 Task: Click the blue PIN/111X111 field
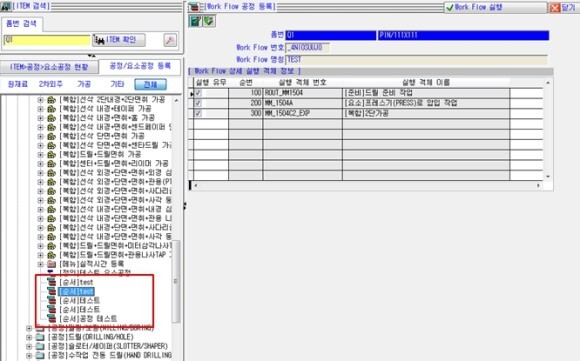pos(463,36)
